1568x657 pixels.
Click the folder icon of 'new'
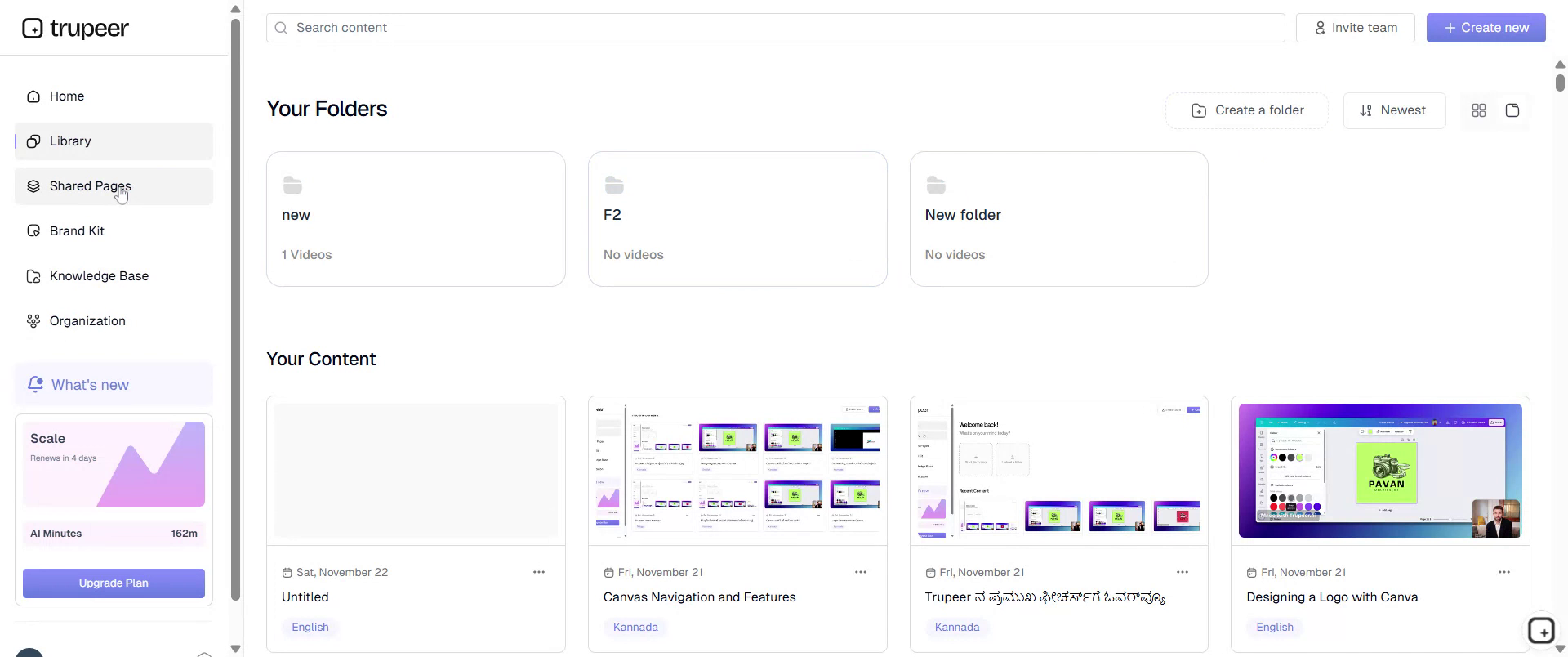(292, 185)
